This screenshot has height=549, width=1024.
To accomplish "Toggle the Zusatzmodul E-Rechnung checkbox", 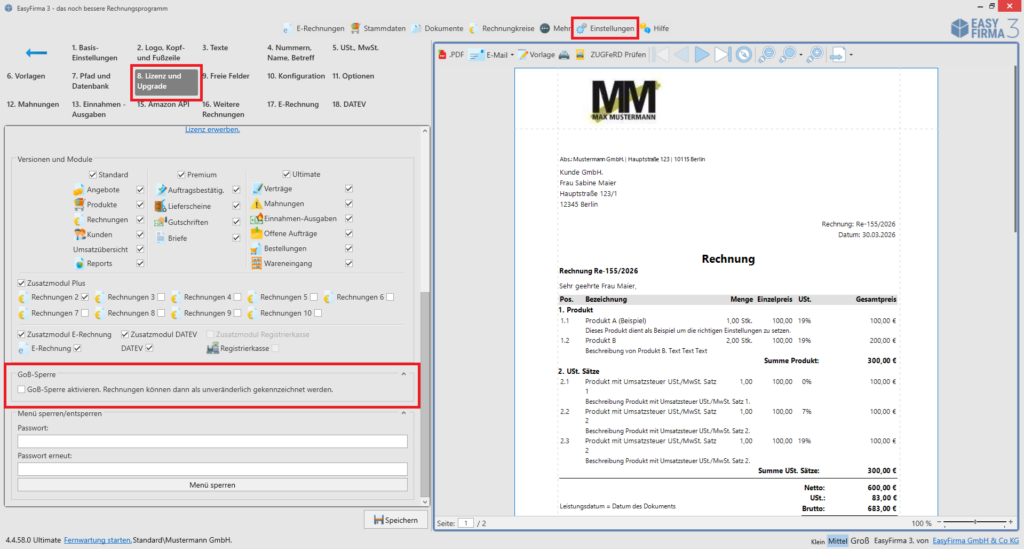I will [x=22, y=334].
